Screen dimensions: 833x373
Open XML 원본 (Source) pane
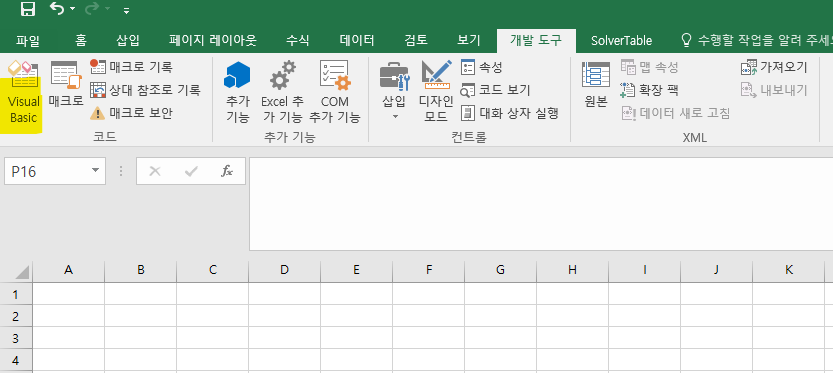tap(596, 85)
